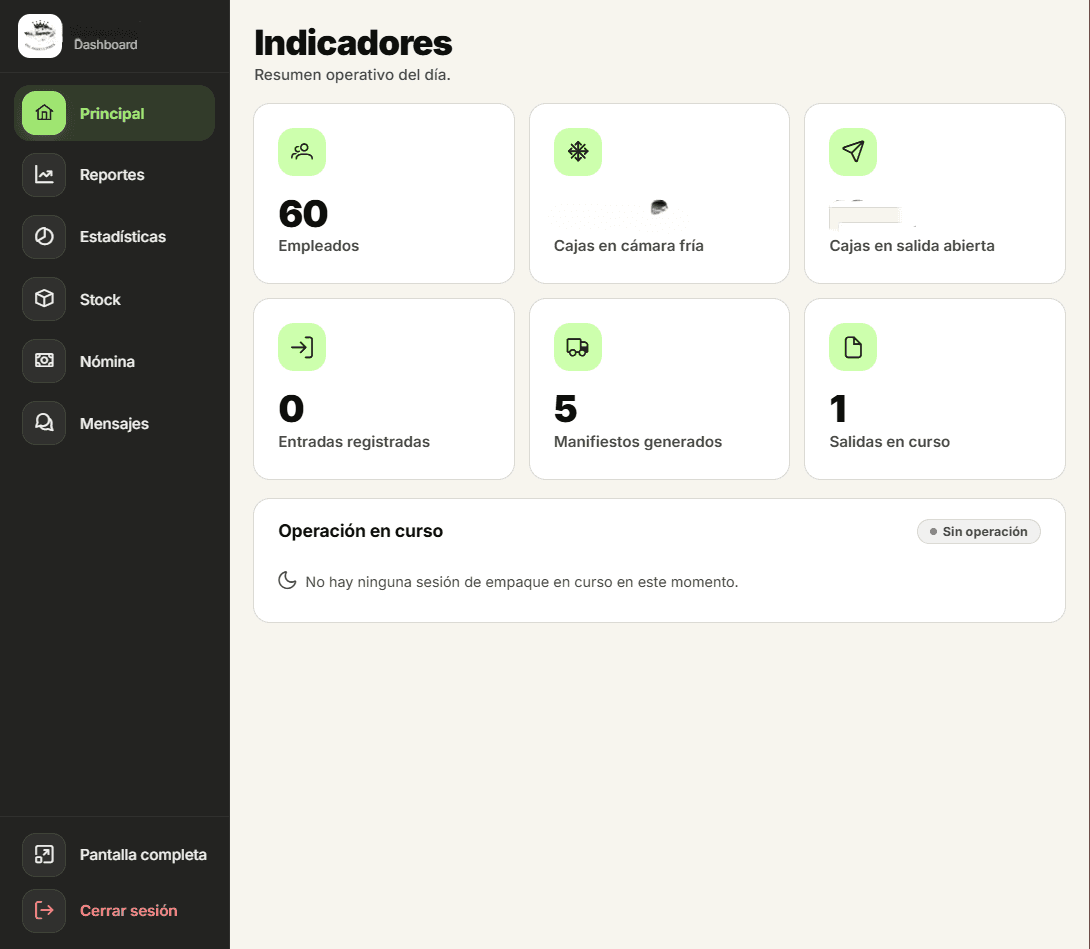Click the Principal home icon
Screen dimensions: 1090x949
click(44, 113)
